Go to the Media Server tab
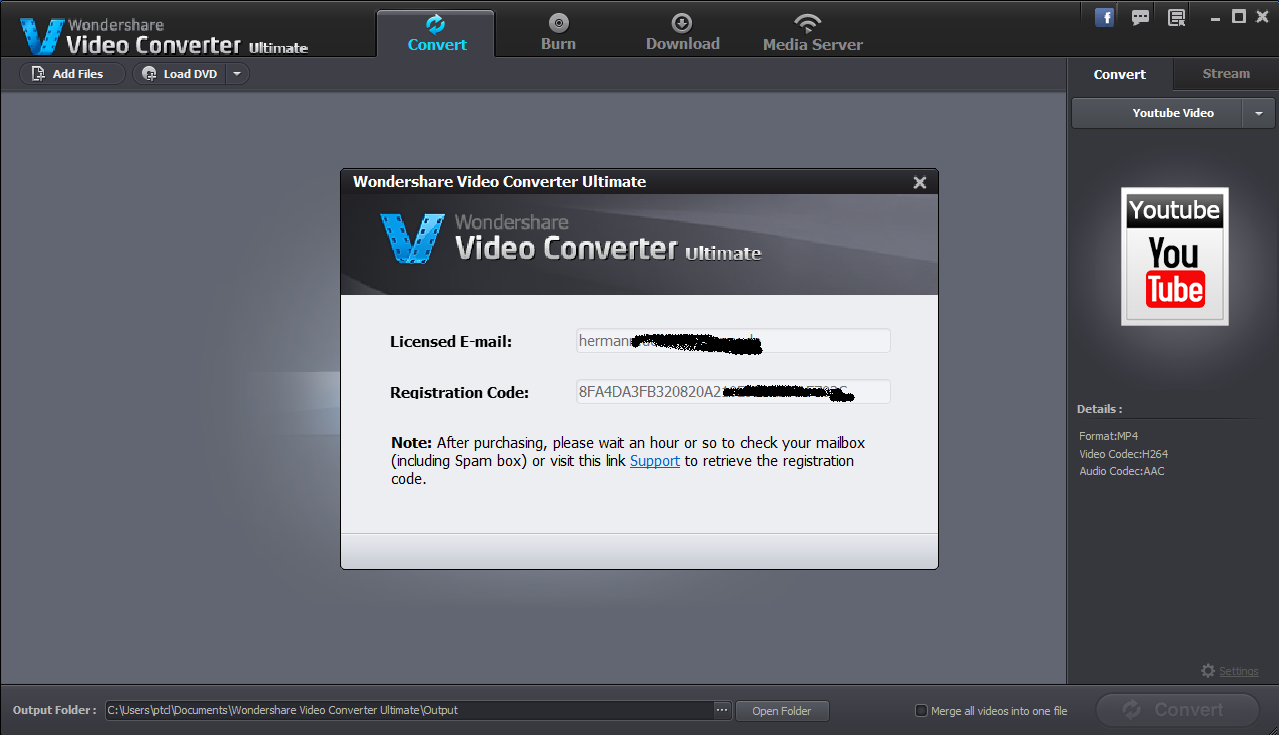Viewport: 1279px width, 735px height. pos(812,32)
